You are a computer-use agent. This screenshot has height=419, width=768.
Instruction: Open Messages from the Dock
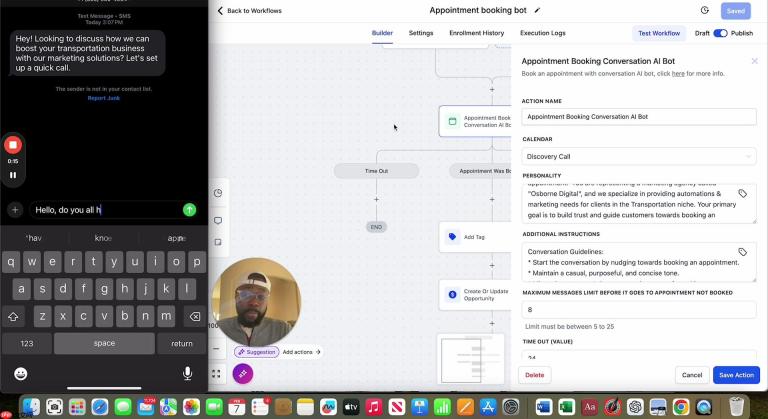click(123, 407)
